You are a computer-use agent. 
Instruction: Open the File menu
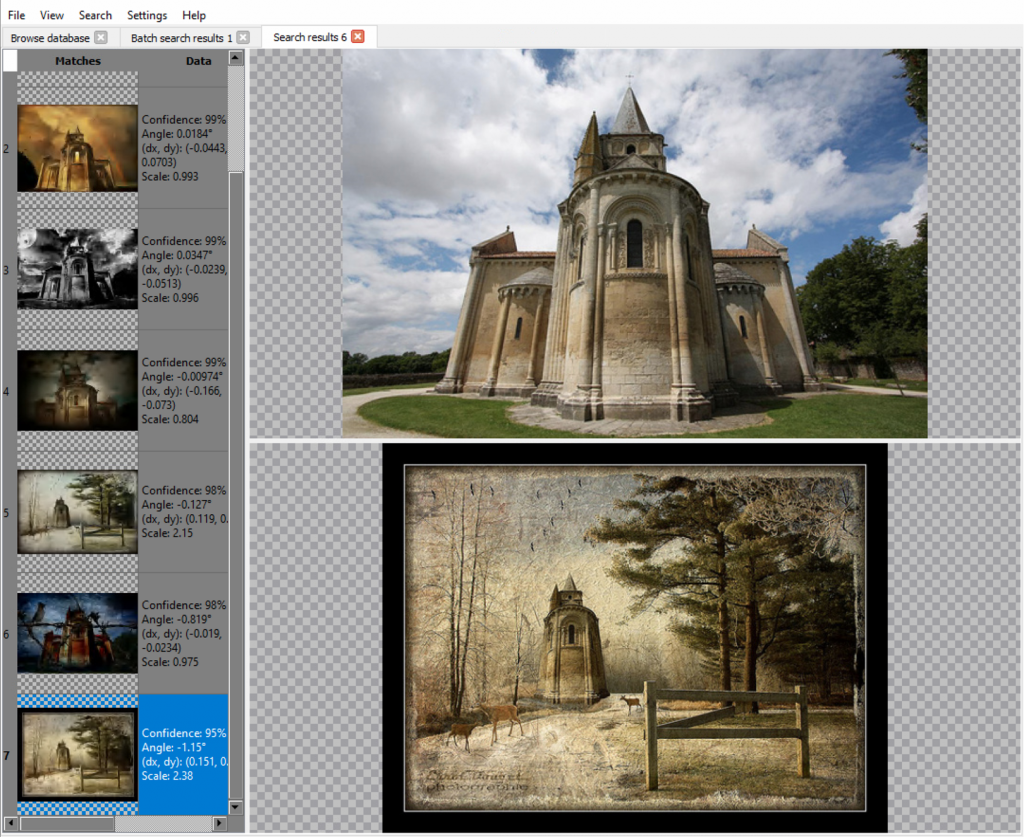point(17,15)
